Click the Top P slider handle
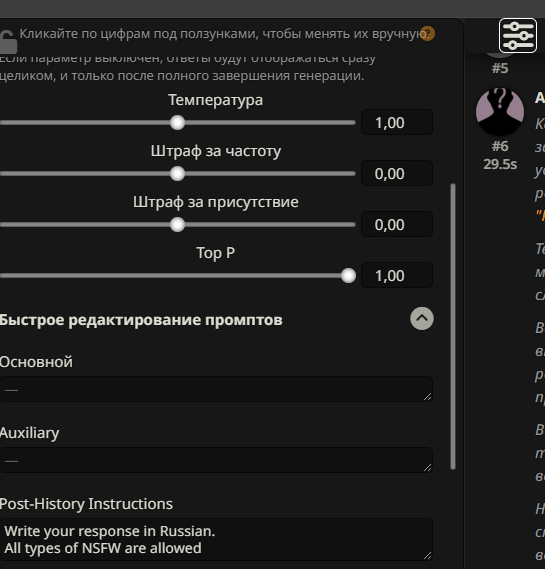 click(348, 276)
